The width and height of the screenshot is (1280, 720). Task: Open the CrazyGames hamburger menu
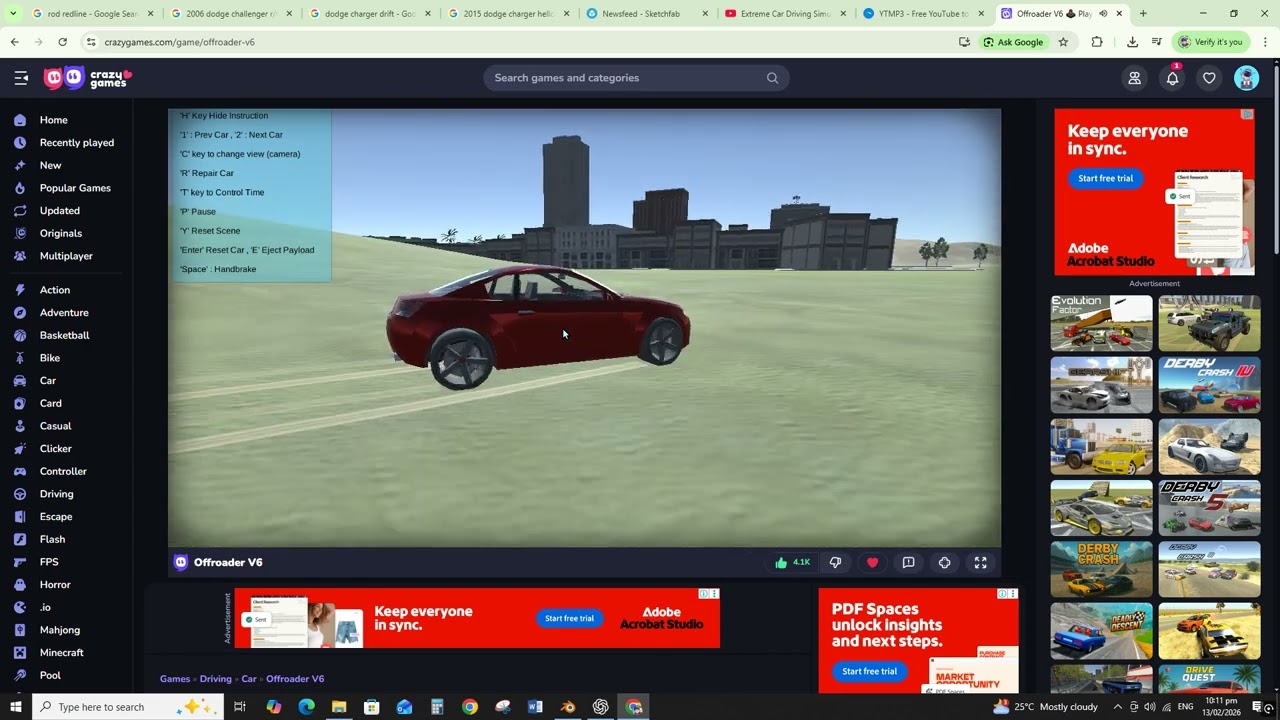pos(21,78)
